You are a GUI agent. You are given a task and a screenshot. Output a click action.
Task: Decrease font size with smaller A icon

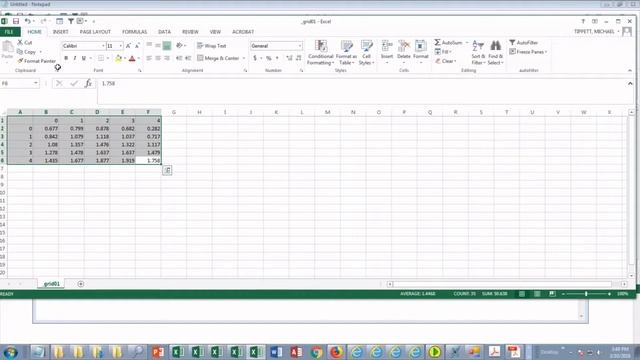tap(137, 46)
